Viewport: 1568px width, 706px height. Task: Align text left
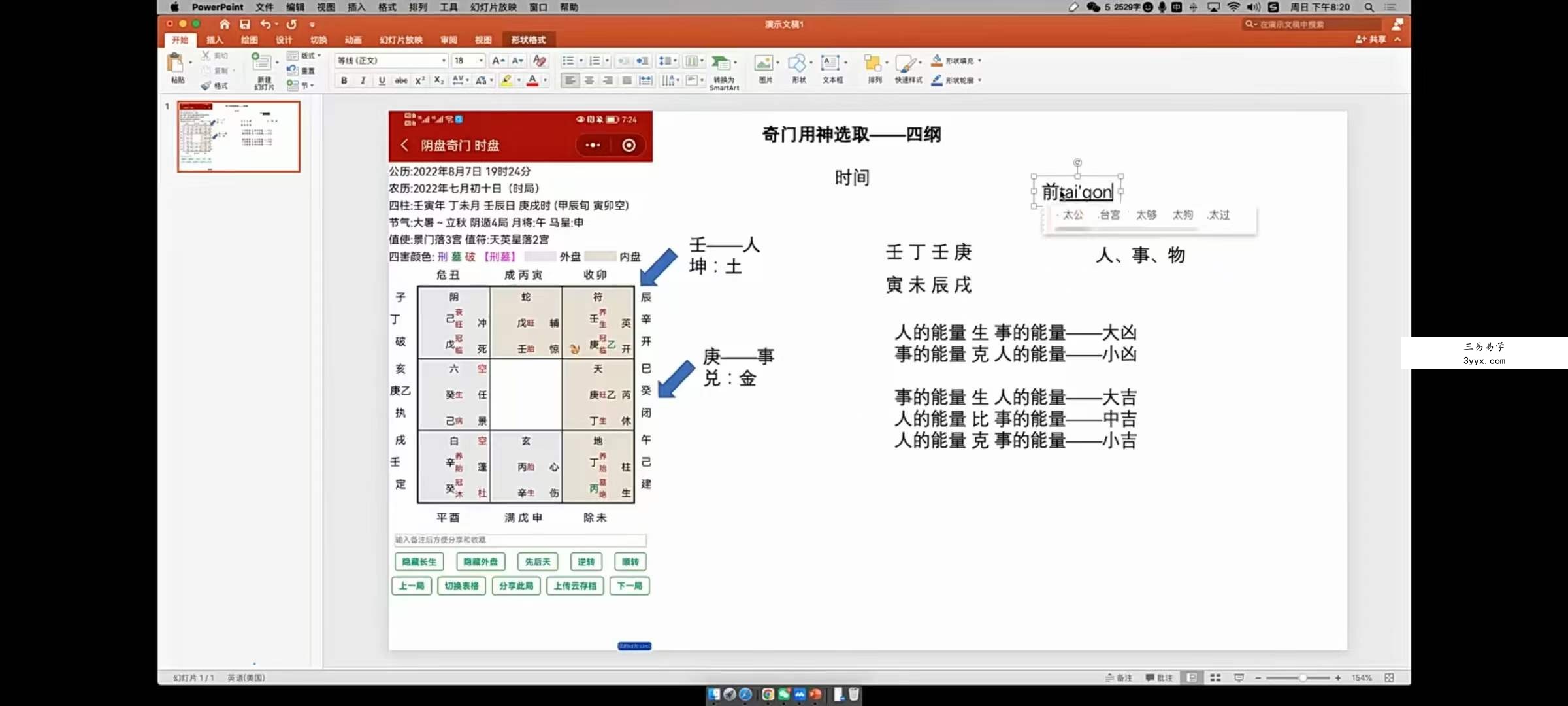pyautogui.click(x=570, y=80)
